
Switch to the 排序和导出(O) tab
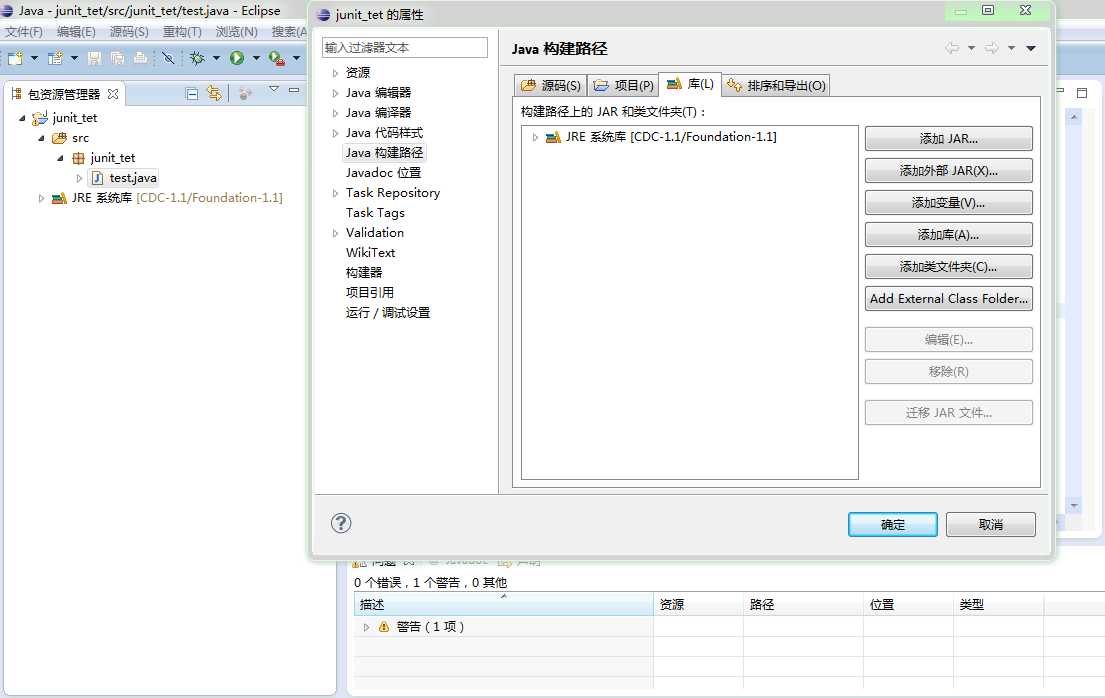coord(776,85)
